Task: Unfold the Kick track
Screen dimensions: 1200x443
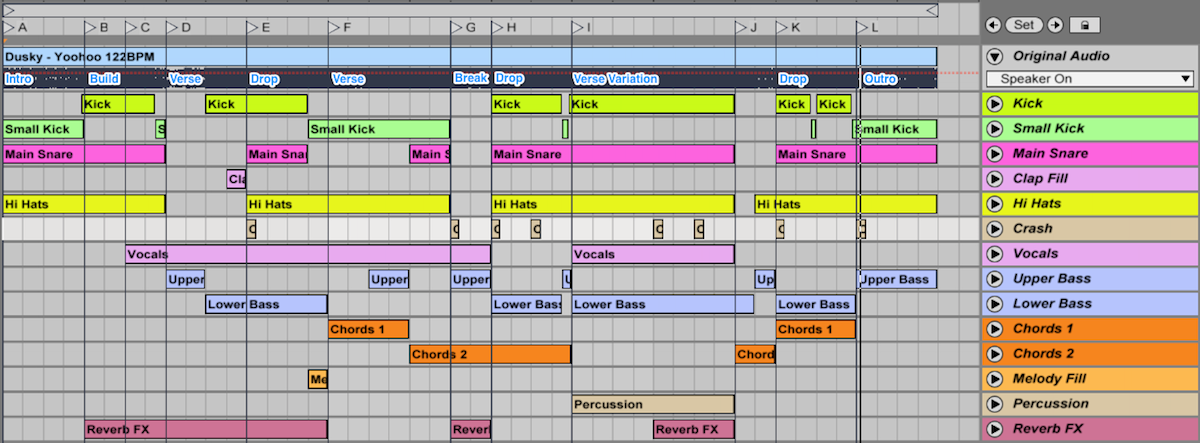Action: pyautogui.click(x=994, y=103)
